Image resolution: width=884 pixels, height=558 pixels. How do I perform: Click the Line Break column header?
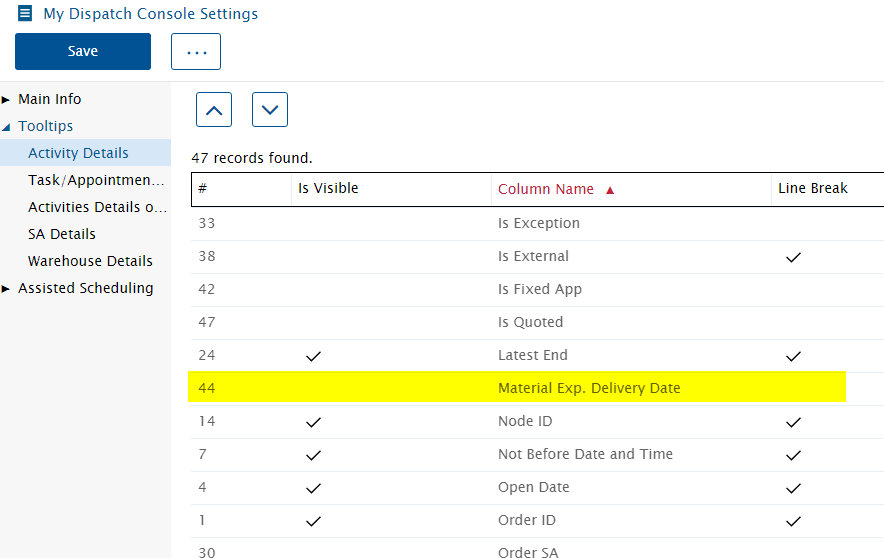point(812,188)
